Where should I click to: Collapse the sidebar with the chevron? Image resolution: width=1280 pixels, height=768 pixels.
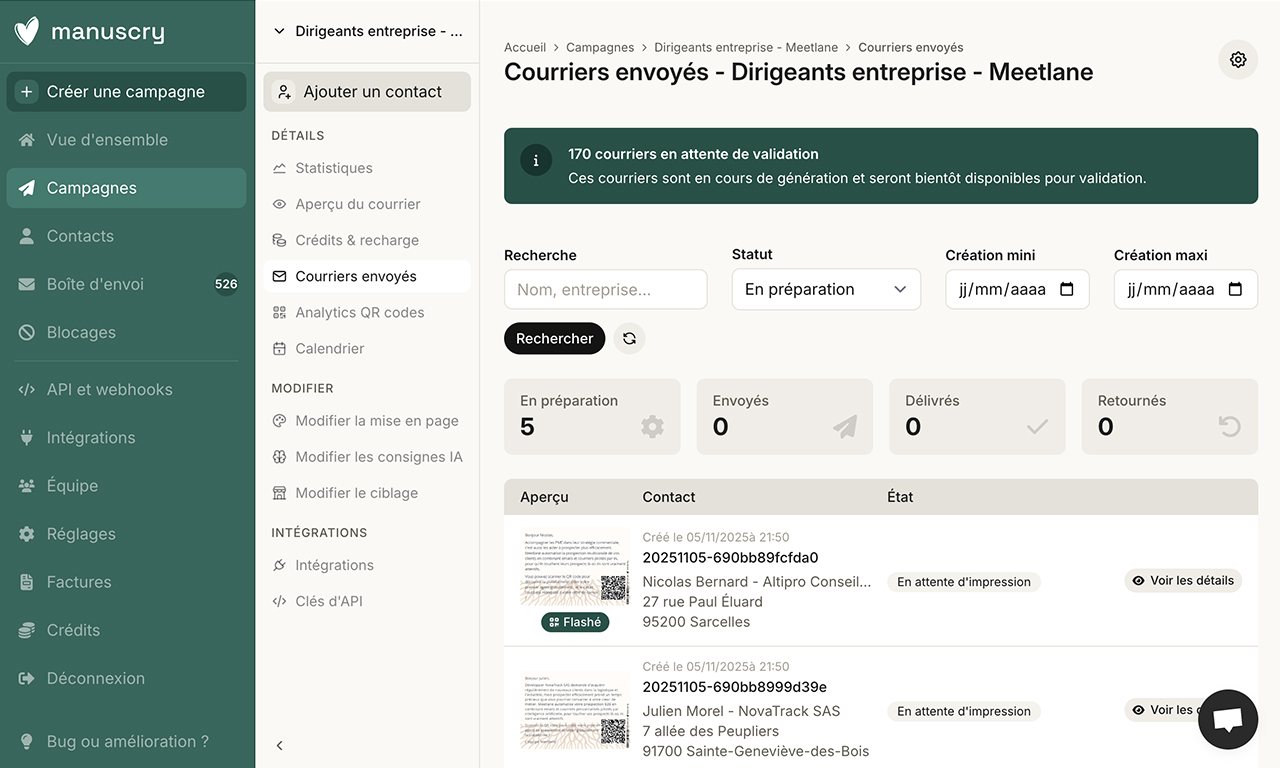(279, 745)
